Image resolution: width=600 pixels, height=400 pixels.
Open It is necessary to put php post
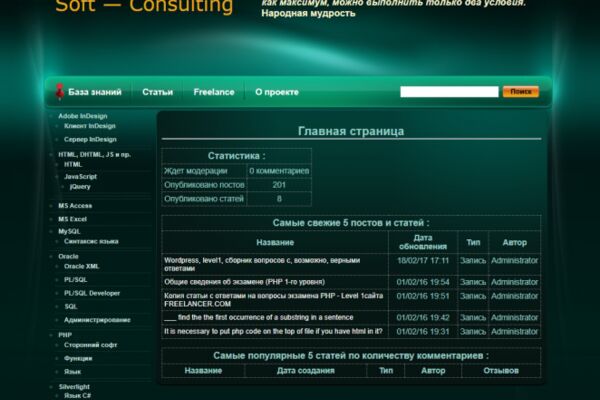point(273,331)
